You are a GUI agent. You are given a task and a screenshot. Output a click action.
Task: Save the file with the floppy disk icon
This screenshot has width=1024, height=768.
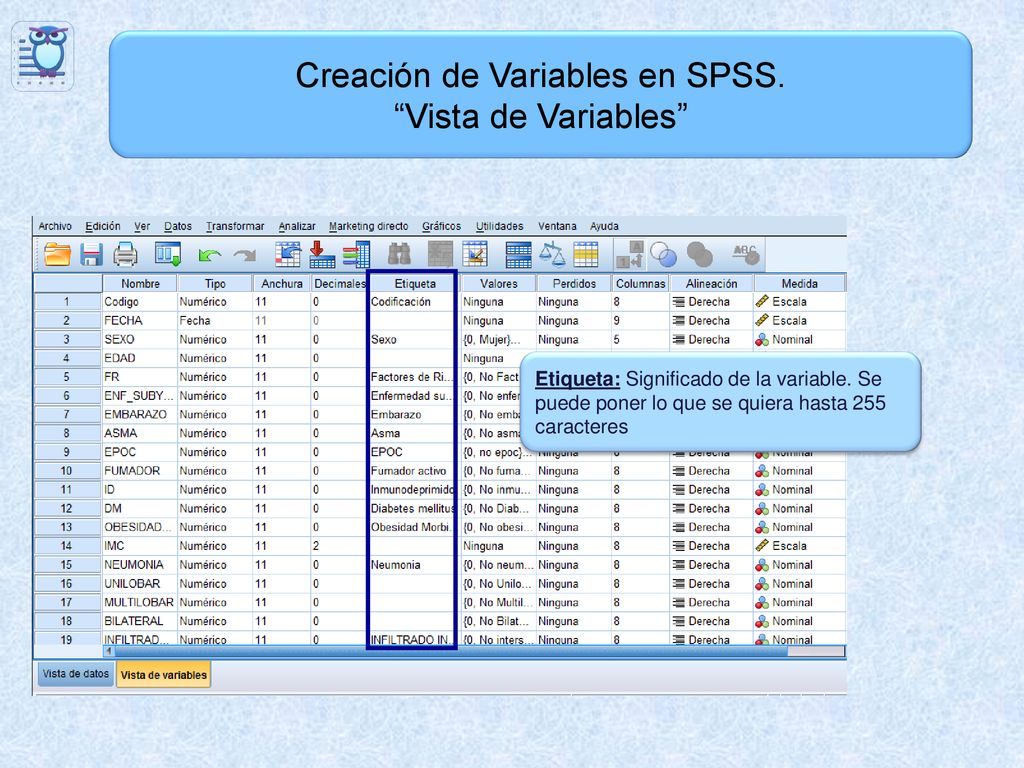point(91,255)
